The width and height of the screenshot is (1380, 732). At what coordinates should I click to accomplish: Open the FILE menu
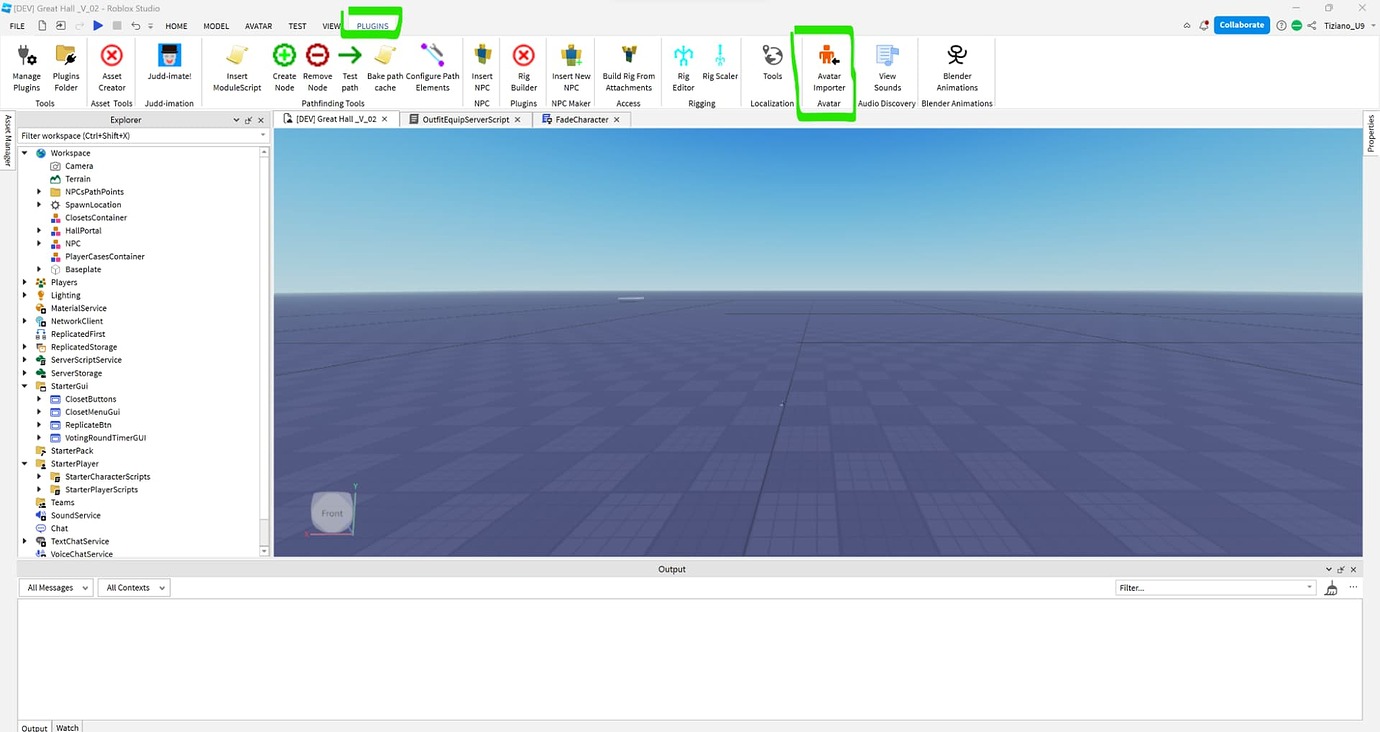(x=17, y=26)
